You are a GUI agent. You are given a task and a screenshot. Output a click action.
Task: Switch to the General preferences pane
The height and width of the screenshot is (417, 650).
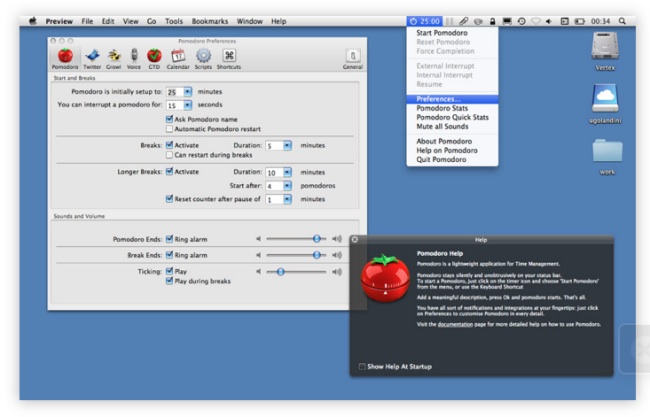tap(352, 57)
